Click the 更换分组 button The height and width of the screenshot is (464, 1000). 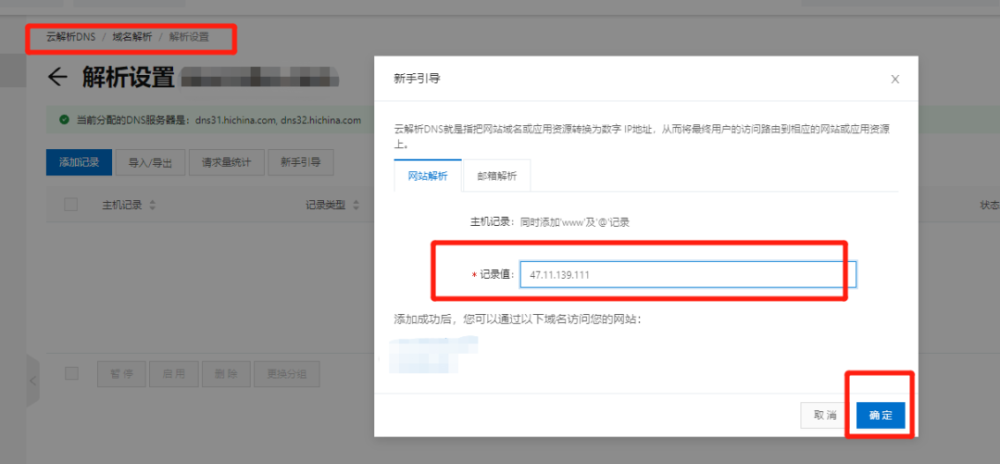click(x=286, y=374)
